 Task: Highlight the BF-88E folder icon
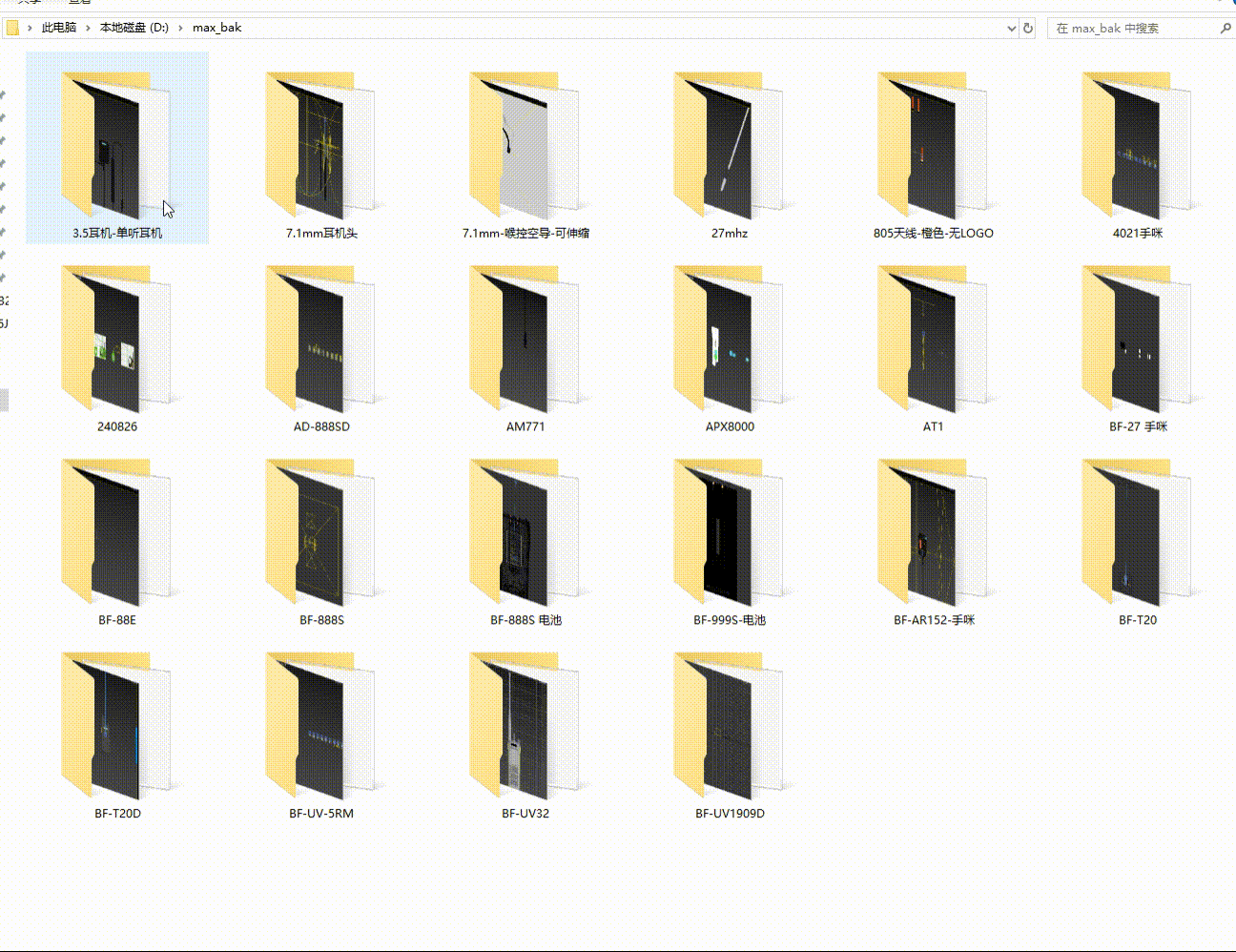click(x=116, y=533)
